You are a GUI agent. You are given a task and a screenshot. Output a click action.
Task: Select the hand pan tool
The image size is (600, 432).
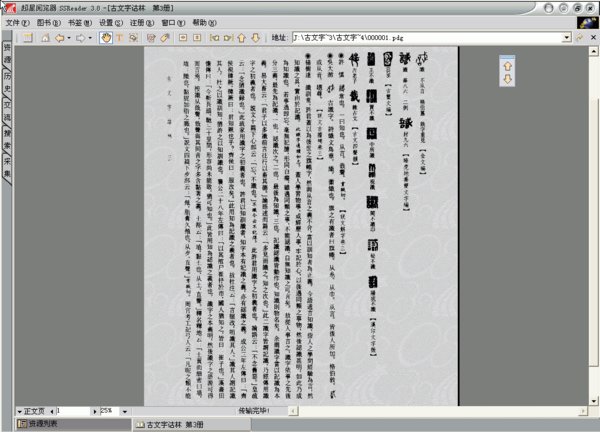(105, 38)
